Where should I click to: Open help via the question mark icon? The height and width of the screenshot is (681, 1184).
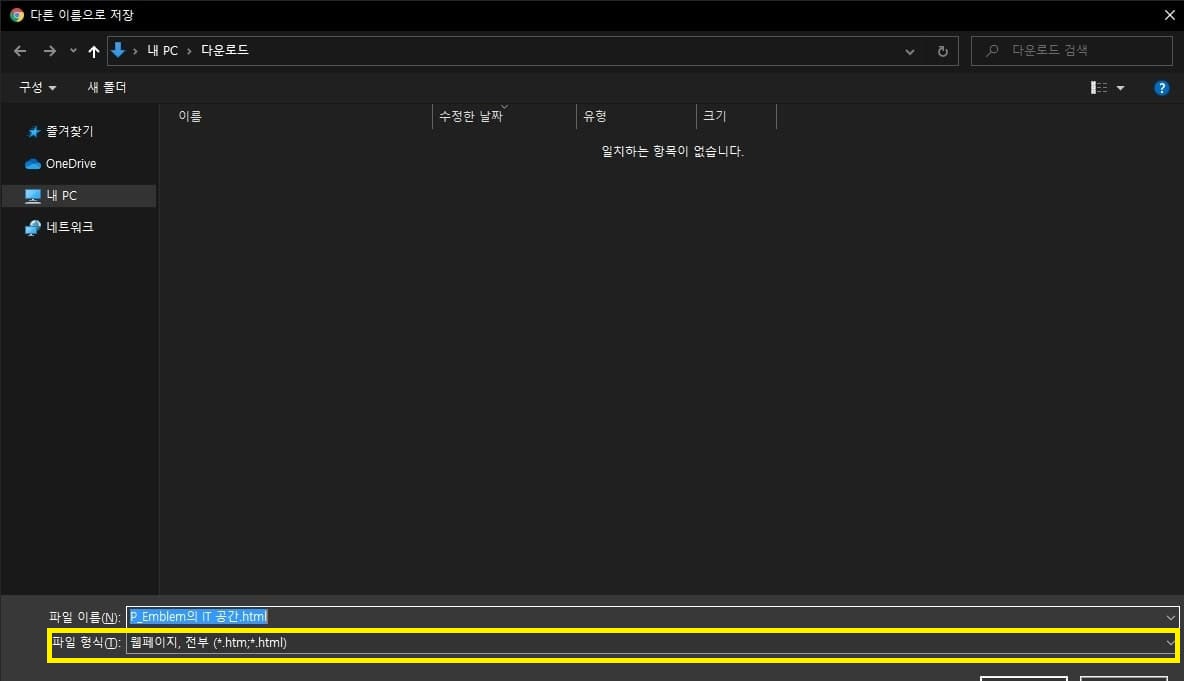(x=1162, y=87)
